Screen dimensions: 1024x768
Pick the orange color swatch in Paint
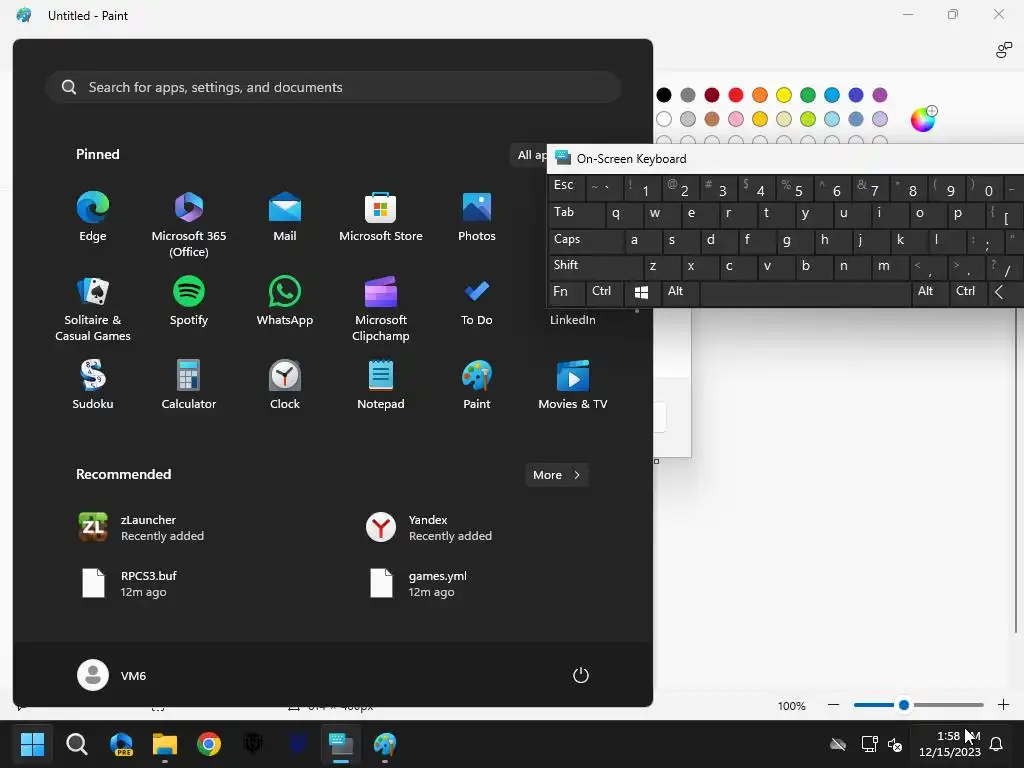coord(760,95)
